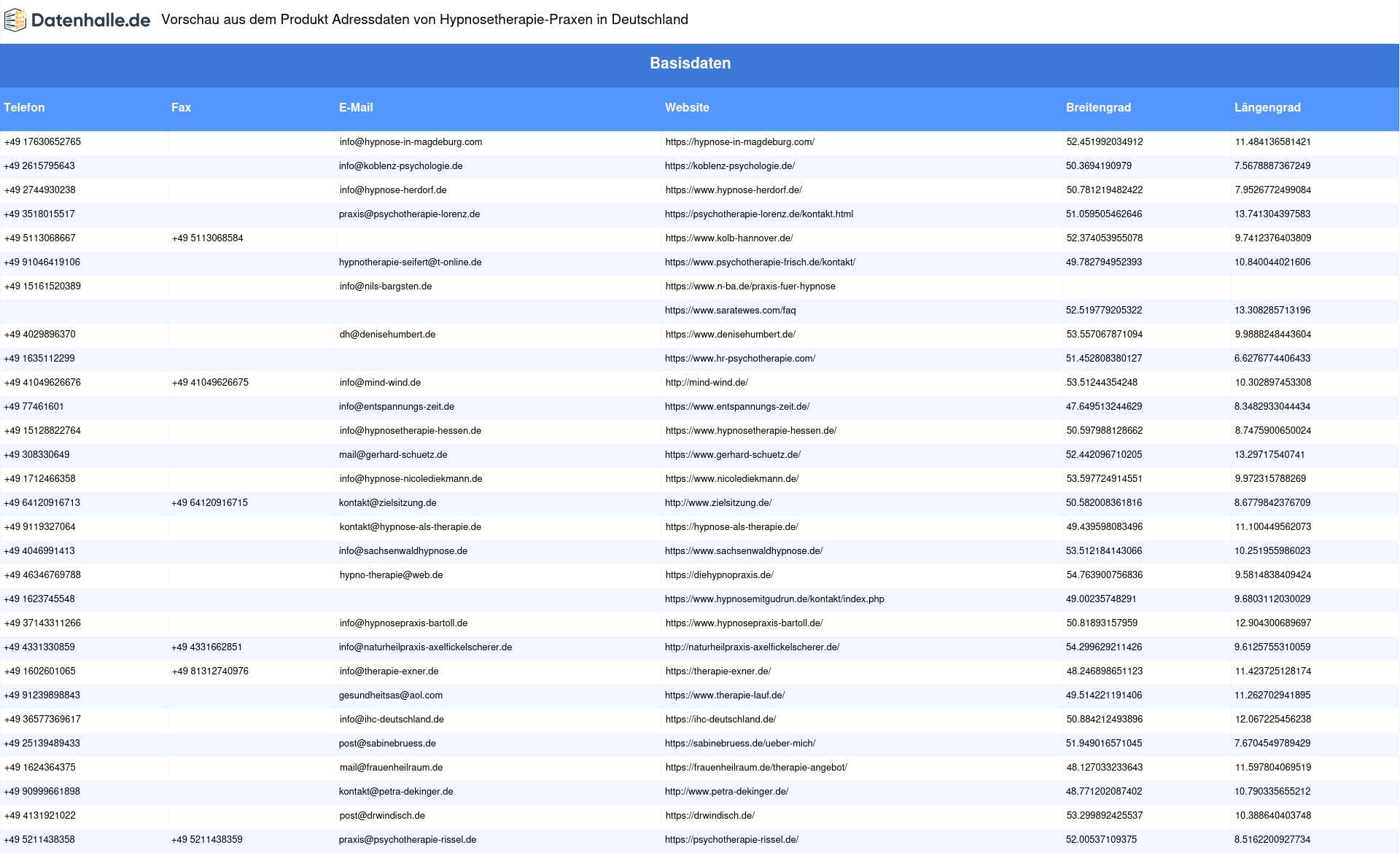Click email info@naturheilpraxis-axelfickelscherer.de
Image resolution: width=1400 pixels, height=853 pixels.
click(425, 647)
